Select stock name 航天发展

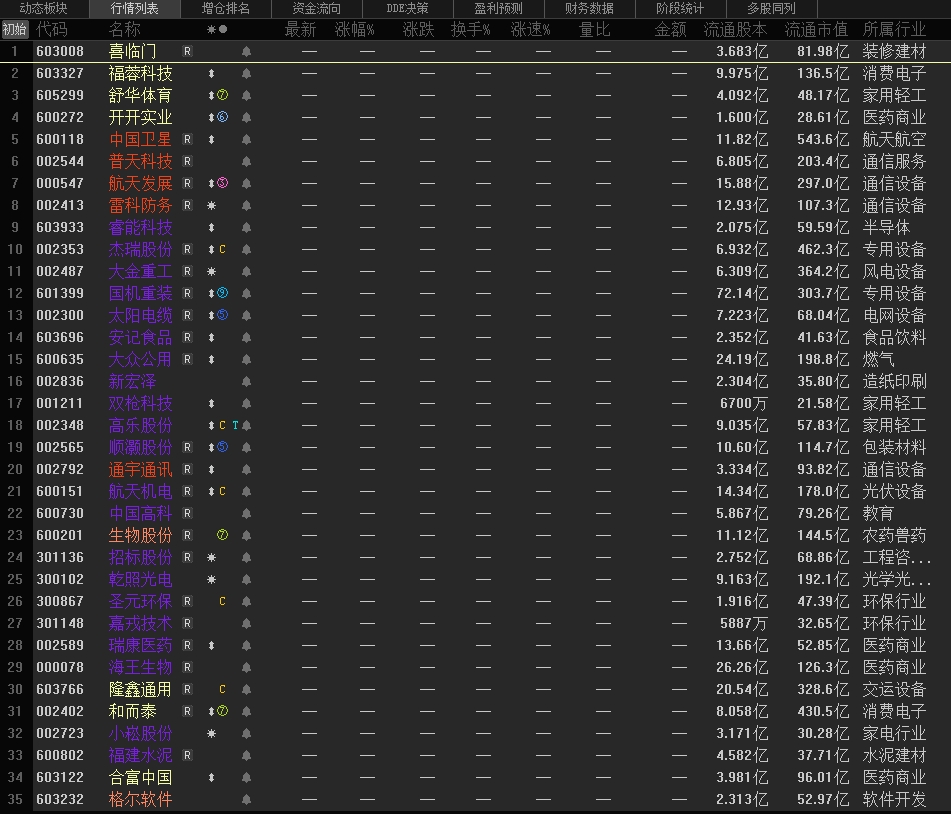tap(140, 183)
